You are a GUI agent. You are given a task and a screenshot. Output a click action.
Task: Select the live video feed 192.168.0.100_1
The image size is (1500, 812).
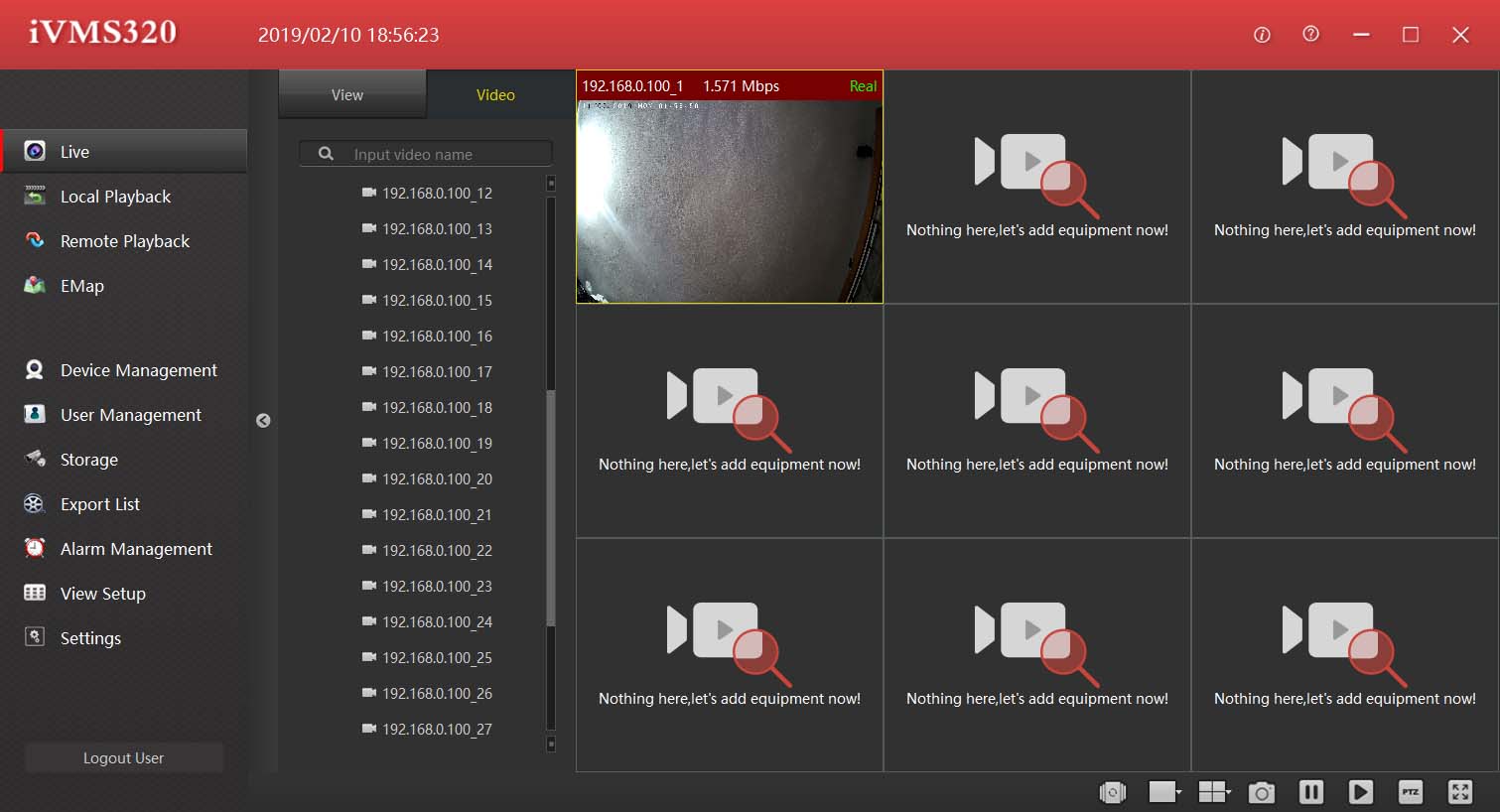click(730, 187)
